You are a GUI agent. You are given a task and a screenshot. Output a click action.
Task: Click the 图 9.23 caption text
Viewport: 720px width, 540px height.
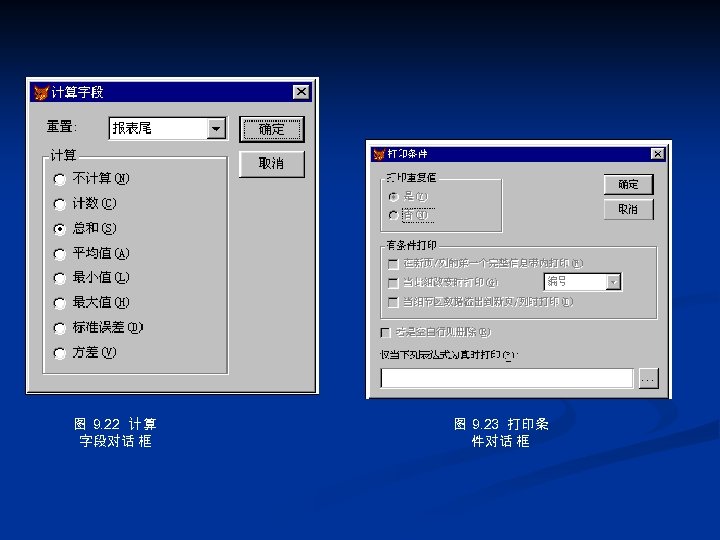(x=501, y=432)
